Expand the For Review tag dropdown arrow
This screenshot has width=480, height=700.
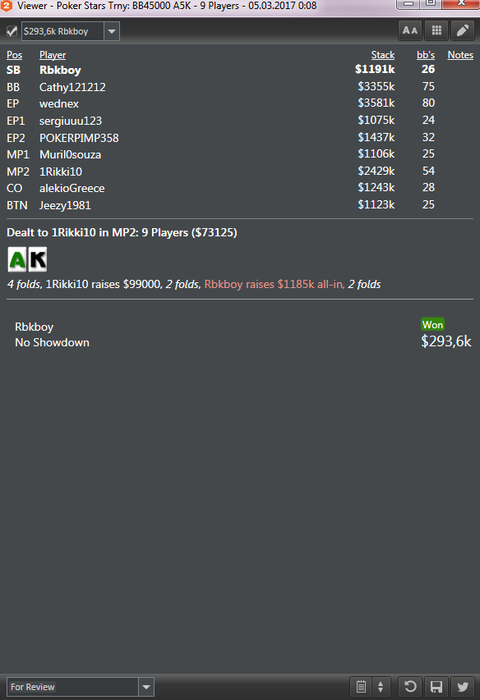pyautogui.click(x=146, y=687)
